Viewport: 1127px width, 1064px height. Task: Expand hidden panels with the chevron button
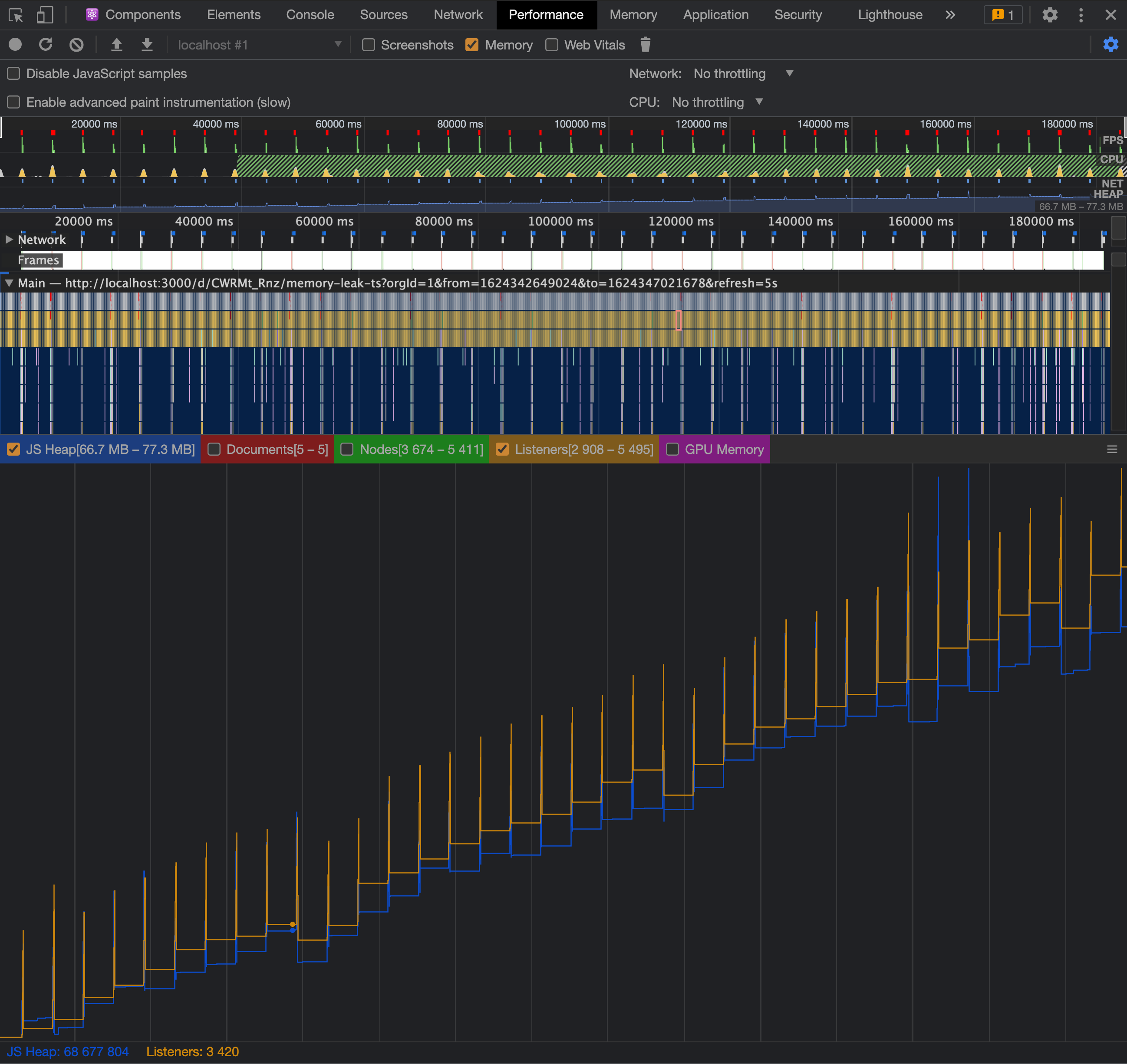point(950,15)
